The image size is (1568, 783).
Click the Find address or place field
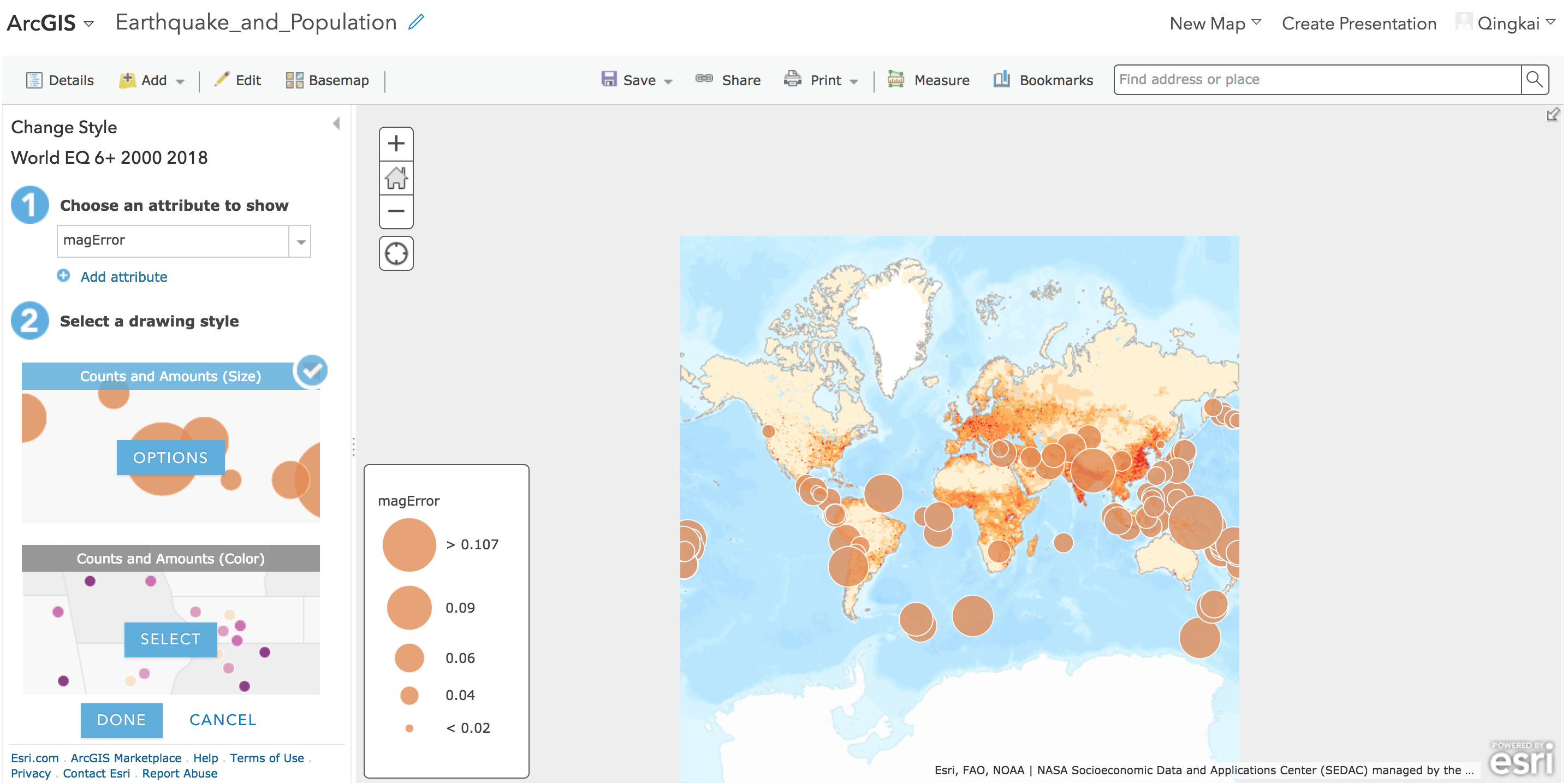click(x=1316, y=80)
